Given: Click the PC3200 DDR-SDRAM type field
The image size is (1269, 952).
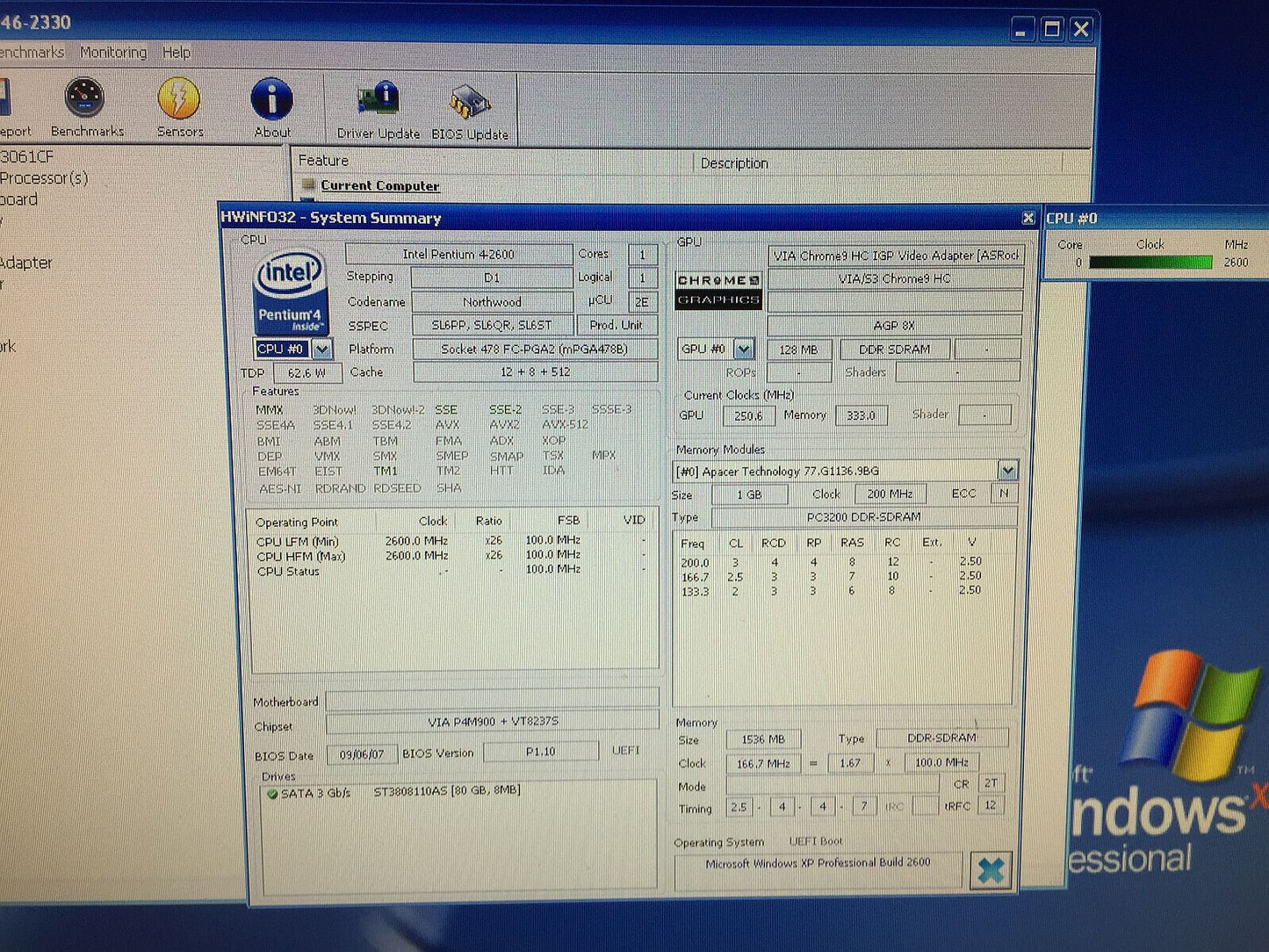Looking at the screenshot, I should point(863,517).
